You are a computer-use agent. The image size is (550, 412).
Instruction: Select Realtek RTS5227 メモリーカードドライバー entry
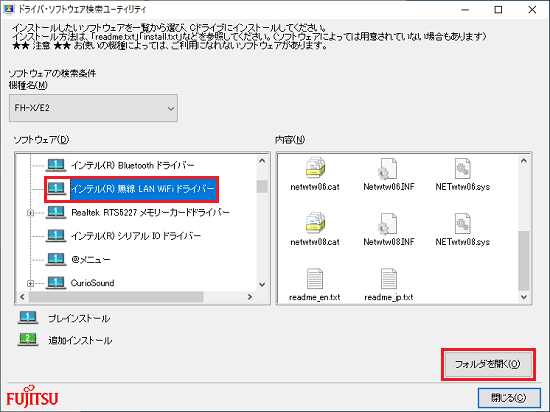click(150, 212)
